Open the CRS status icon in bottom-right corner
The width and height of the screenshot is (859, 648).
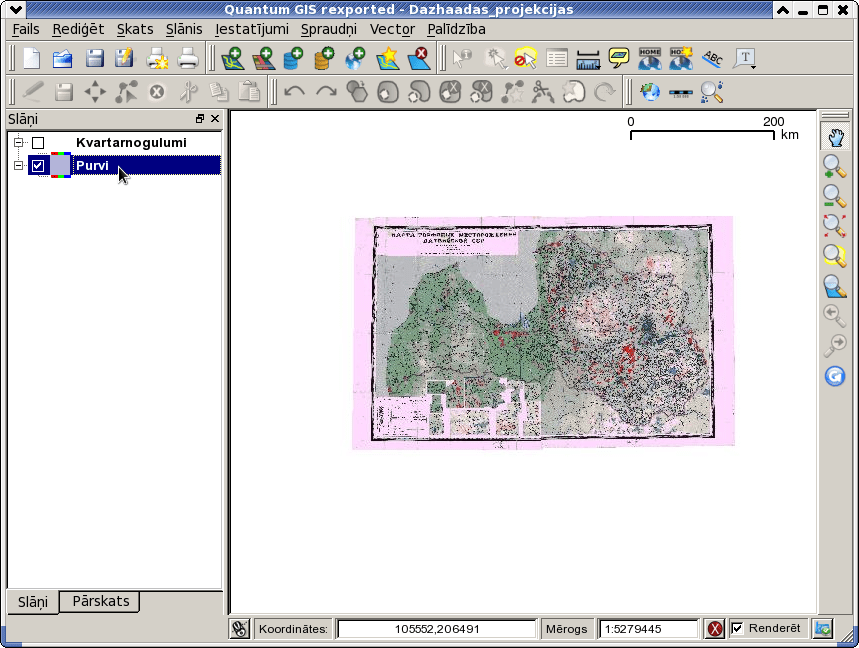(823, 628)
